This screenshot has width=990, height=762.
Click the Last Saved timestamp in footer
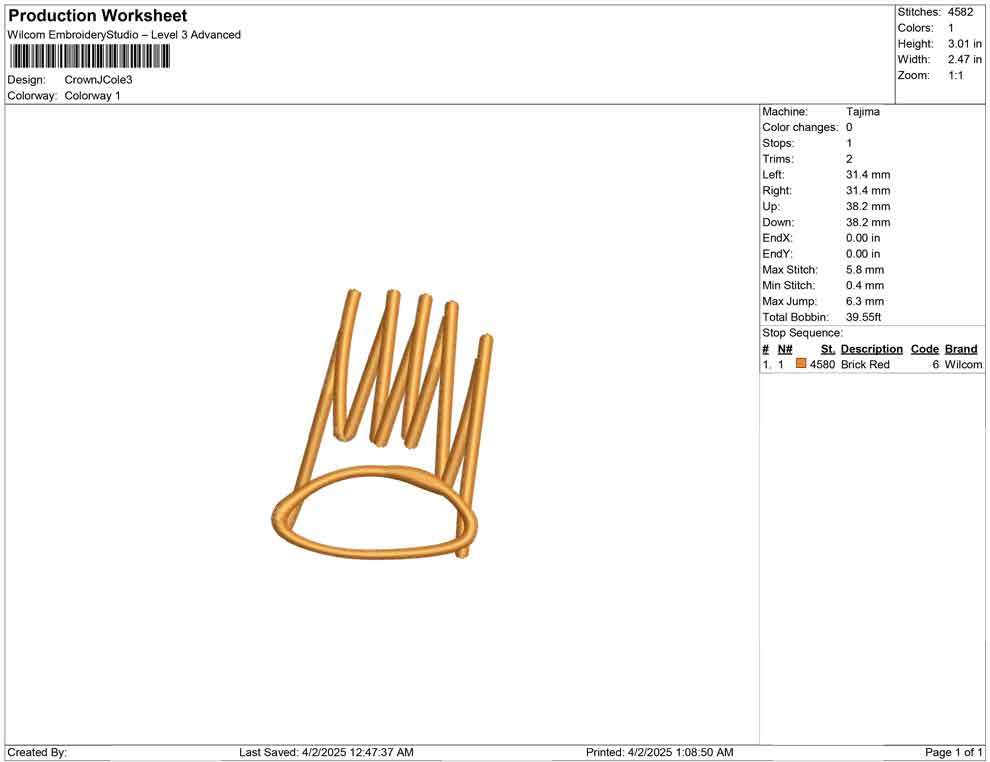(x=326, y=752)
